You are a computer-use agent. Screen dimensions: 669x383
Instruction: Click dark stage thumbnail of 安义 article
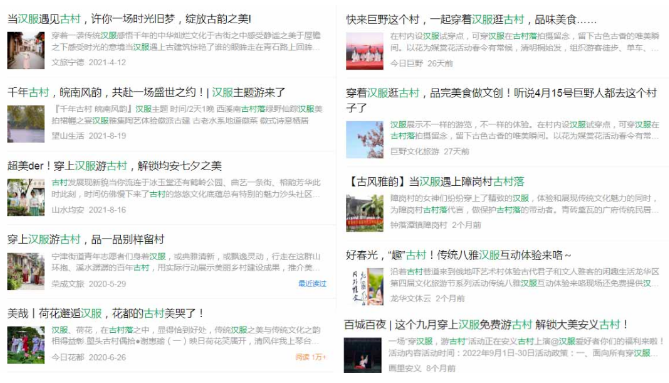tap(363, 355)
